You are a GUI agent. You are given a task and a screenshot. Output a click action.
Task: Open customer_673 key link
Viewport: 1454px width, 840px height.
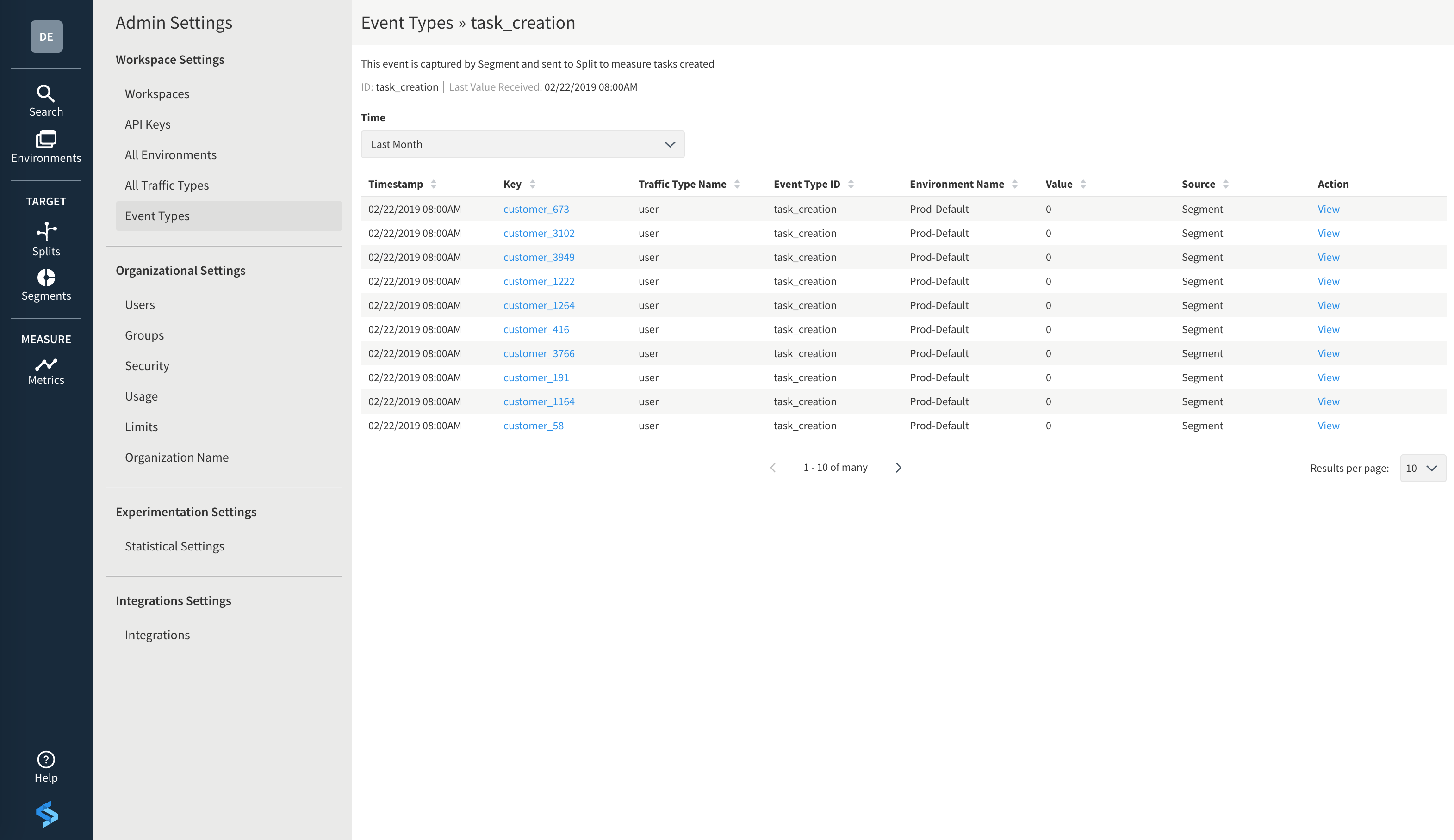pyautogui.click(x=536, y=209)
